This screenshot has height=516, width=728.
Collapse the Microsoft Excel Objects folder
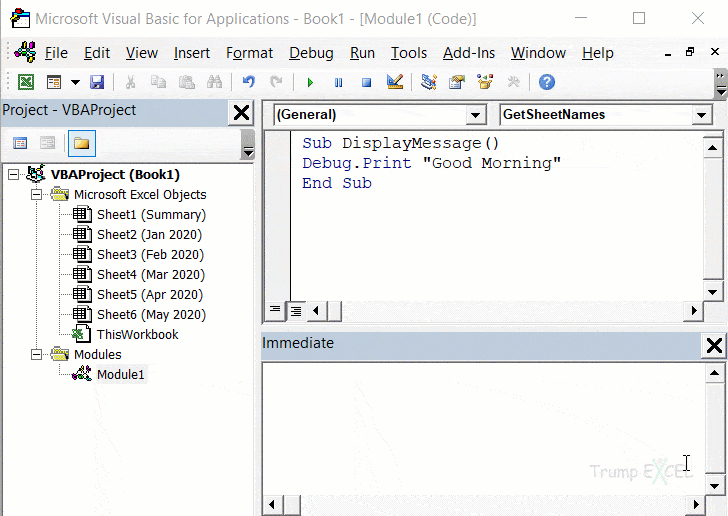(37, 195)
